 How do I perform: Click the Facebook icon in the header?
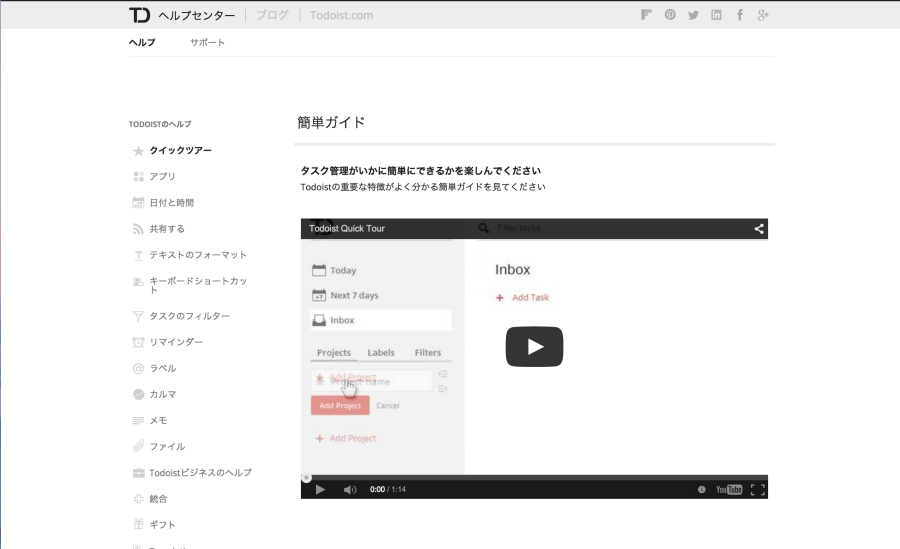(x=740, y=15)
